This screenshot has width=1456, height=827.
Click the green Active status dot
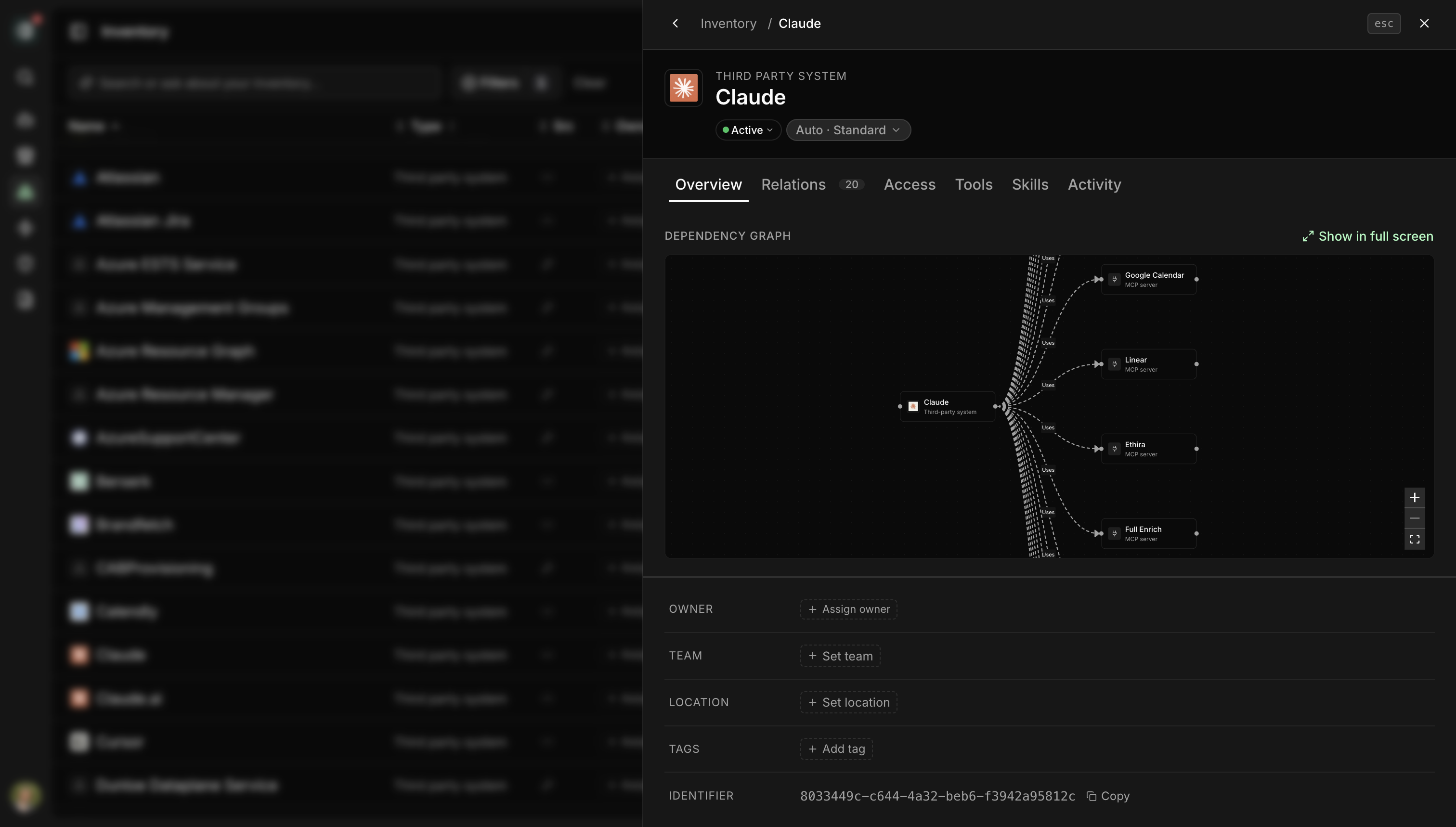726,130
